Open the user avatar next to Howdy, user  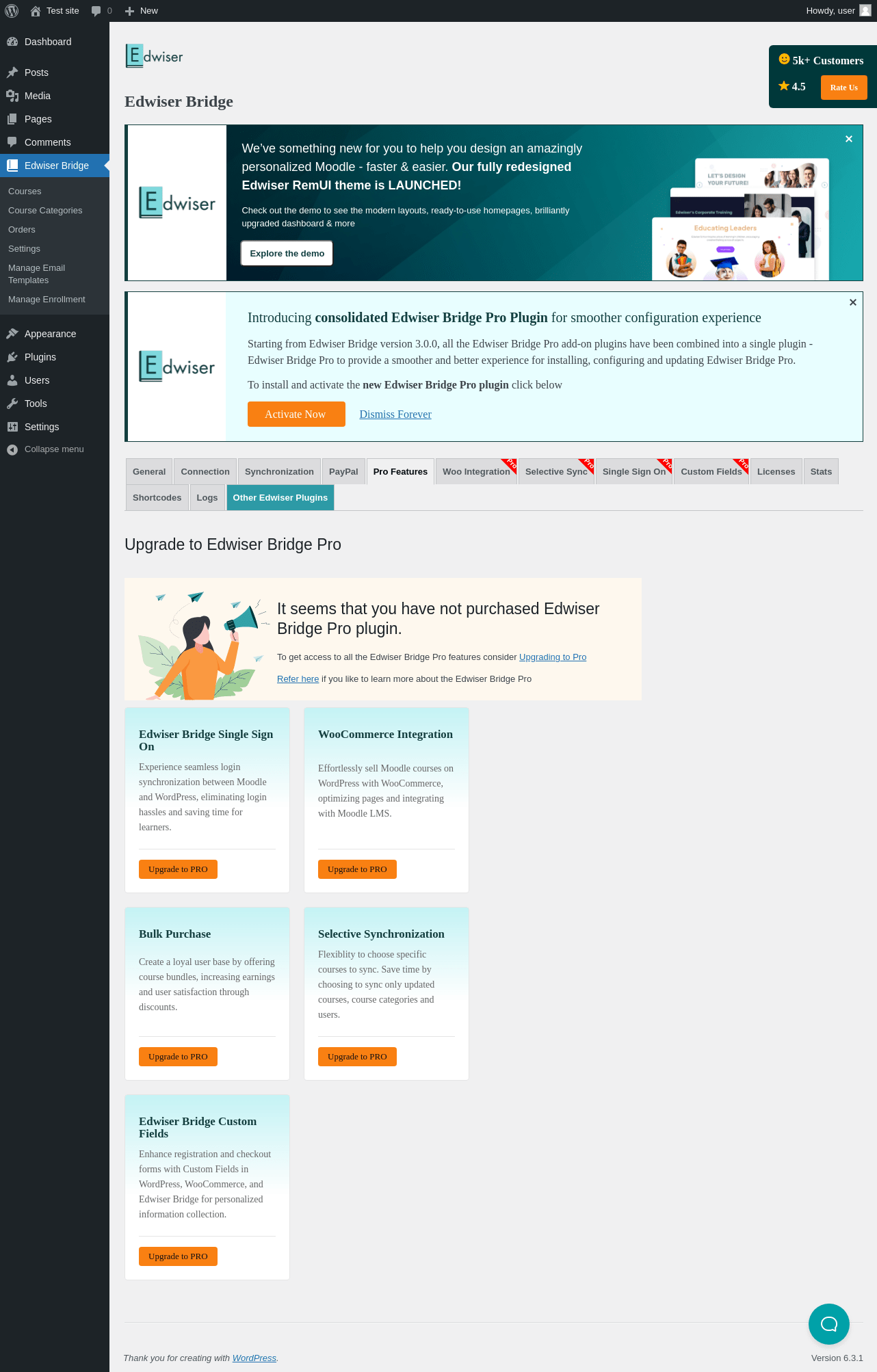click(x=865, y=10)
